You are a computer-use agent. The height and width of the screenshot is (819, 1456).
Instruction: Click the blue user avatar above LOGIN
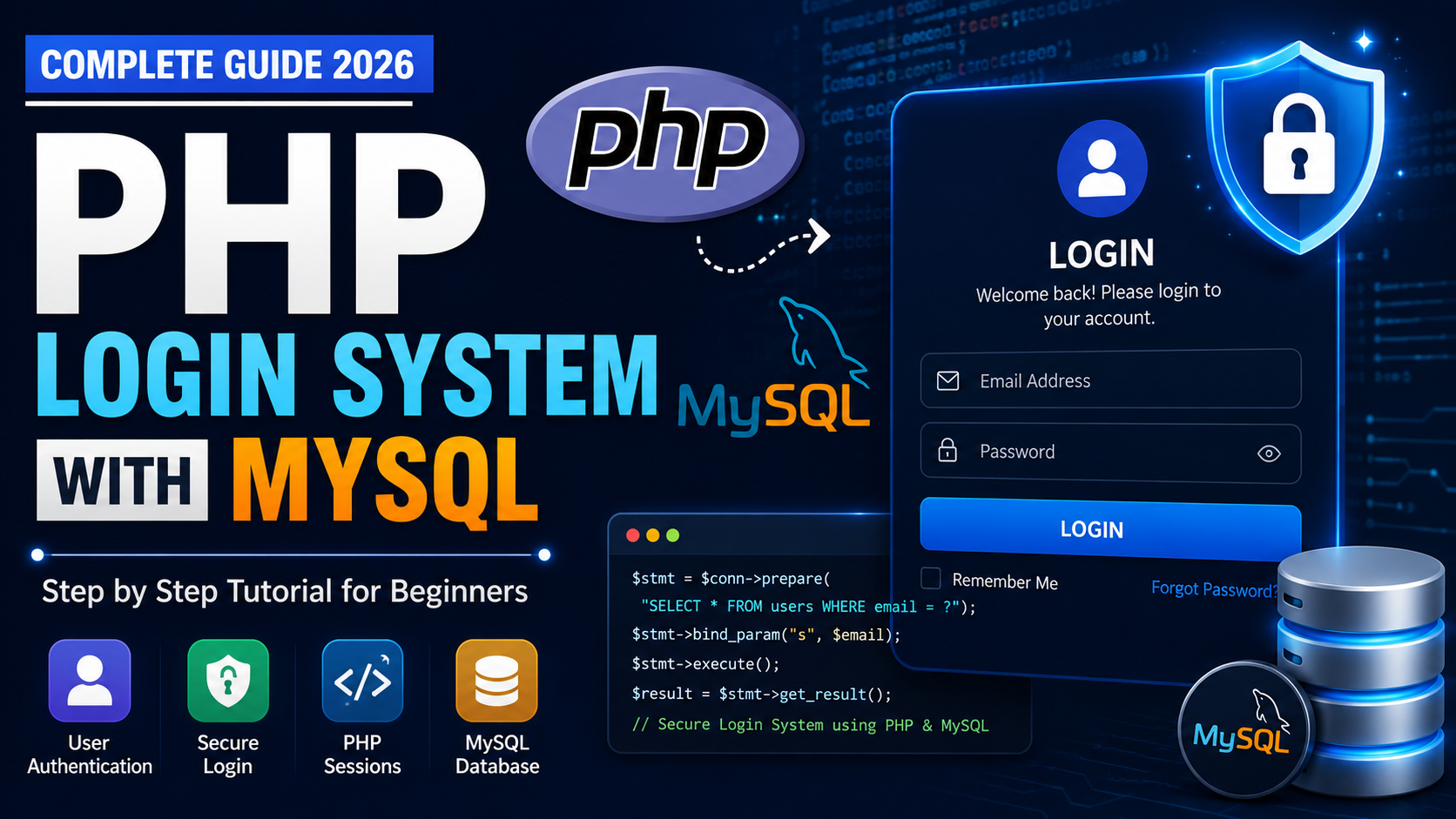tap(1102, 168)
